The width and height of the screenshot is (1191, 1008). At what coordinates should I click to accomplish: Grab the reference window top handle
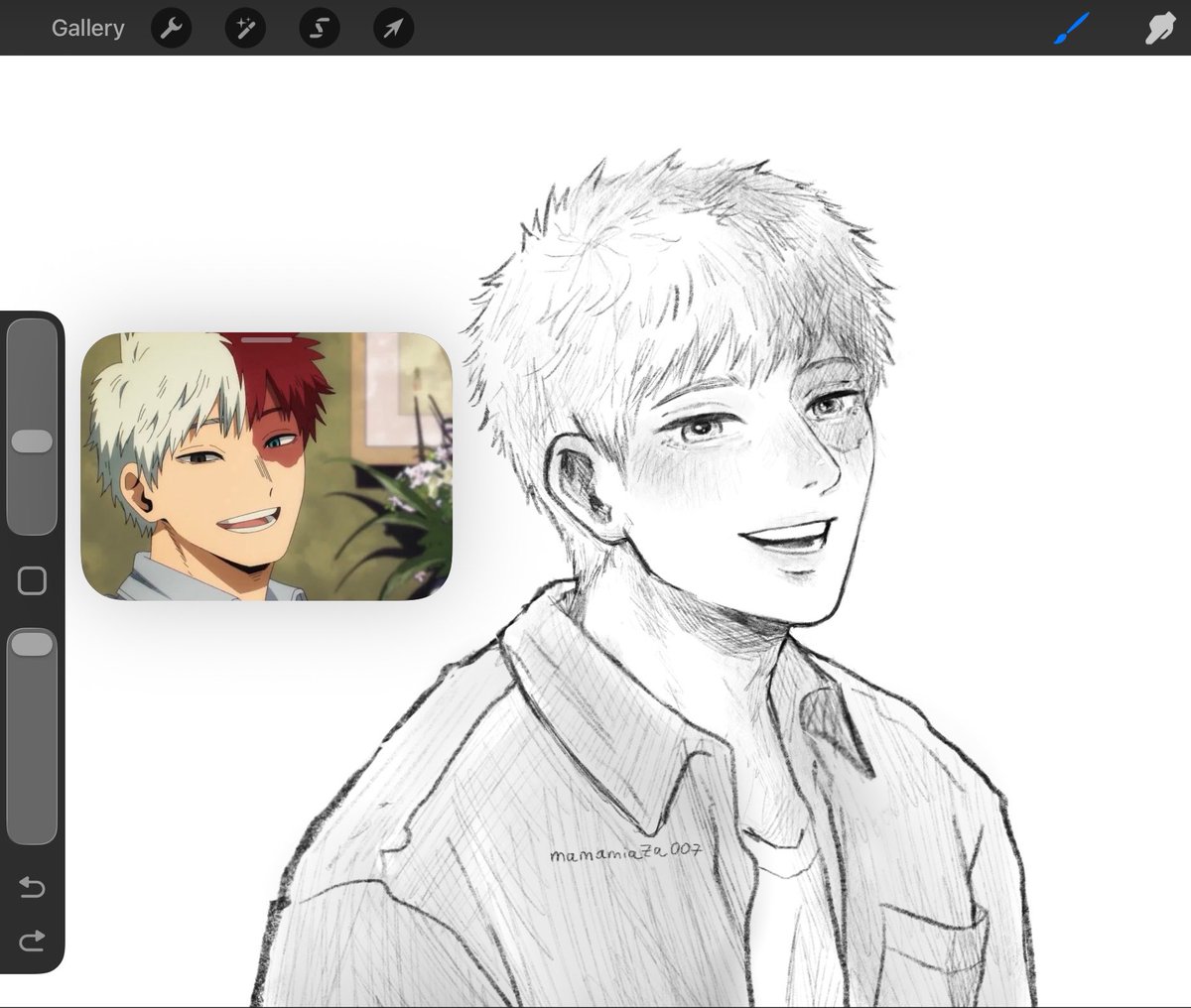266,338
